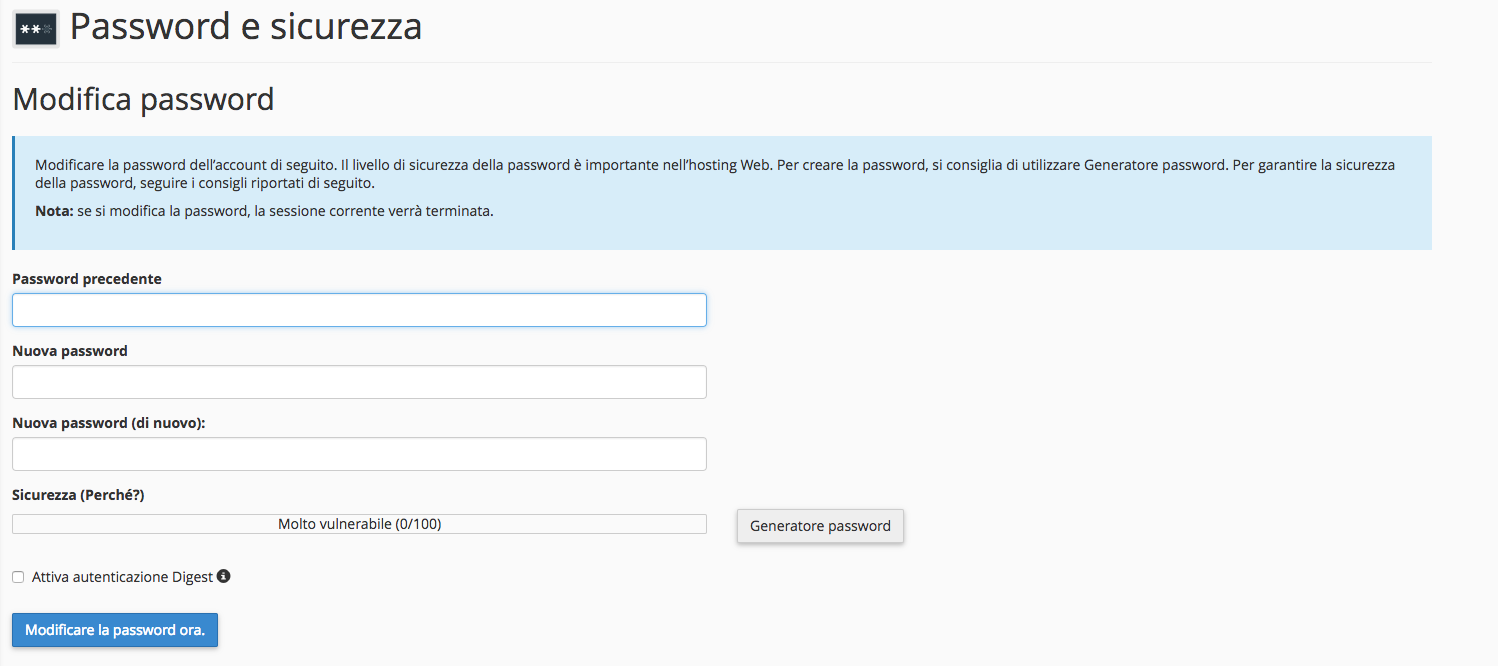
Task: Submit with Modificare la password ora button
Action: 115,630
